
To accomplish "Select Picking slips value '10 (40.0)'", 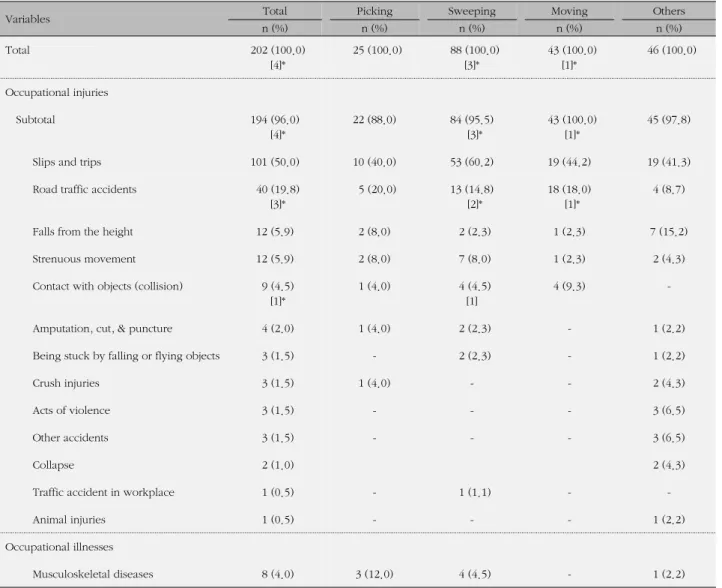I will click(x=374, y=162).
